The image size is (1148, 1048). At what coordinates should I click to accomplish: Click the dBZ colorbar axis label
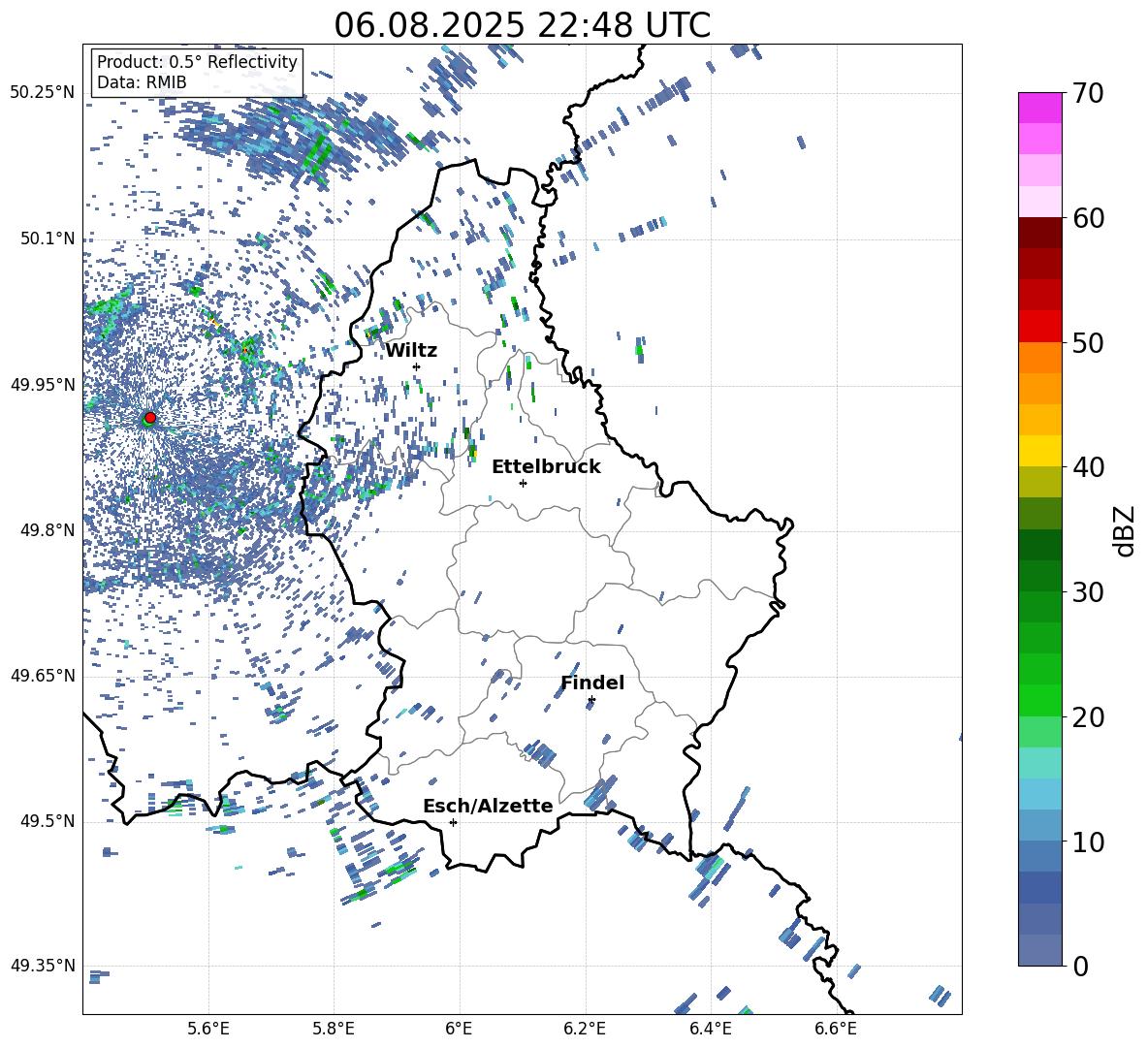click(x=1124, y=530)
